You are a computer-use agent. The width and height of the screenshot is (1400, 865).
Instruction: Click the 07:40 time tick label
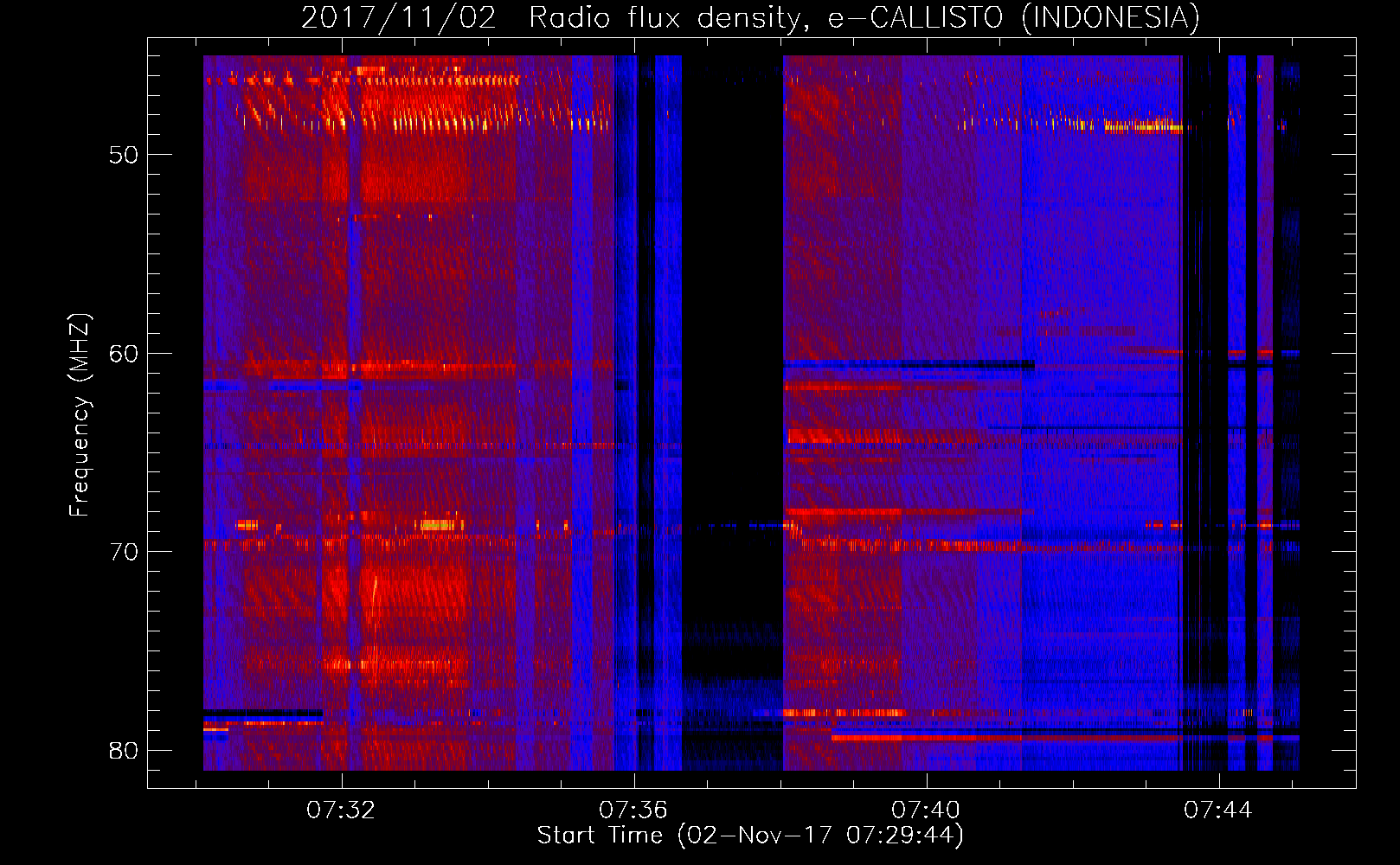coord(926,810)
